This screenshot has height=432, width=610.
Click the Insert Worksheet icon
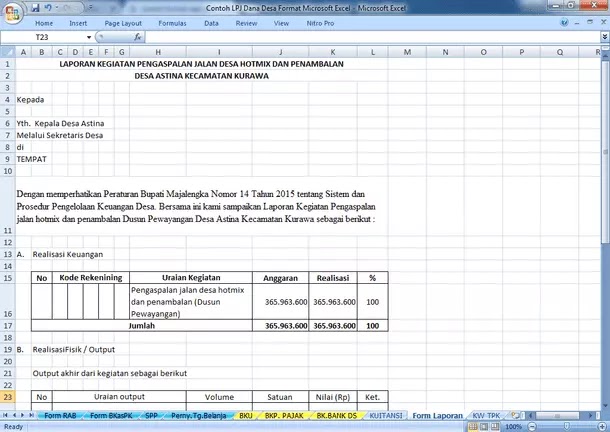[515, 416]
